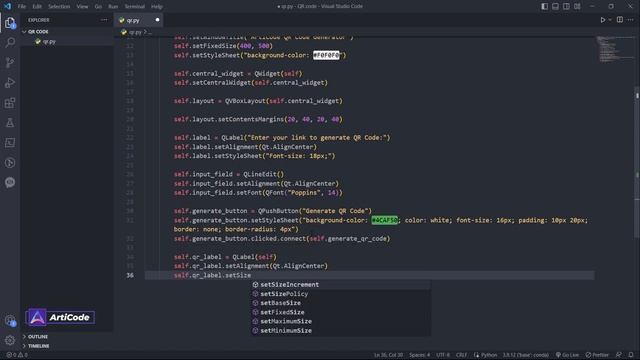The height and width of the screenshot is (360, 640).
Task: Open editor More Actions ellipsis
Action: click(x=631, y=20)
